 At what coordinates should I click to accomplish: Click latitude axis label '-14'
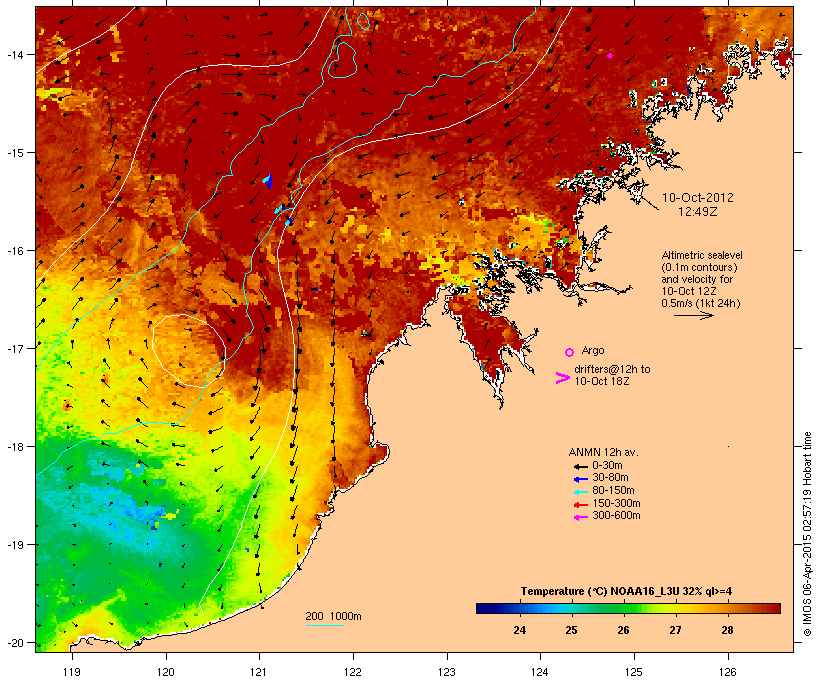[x=15, y=55]
